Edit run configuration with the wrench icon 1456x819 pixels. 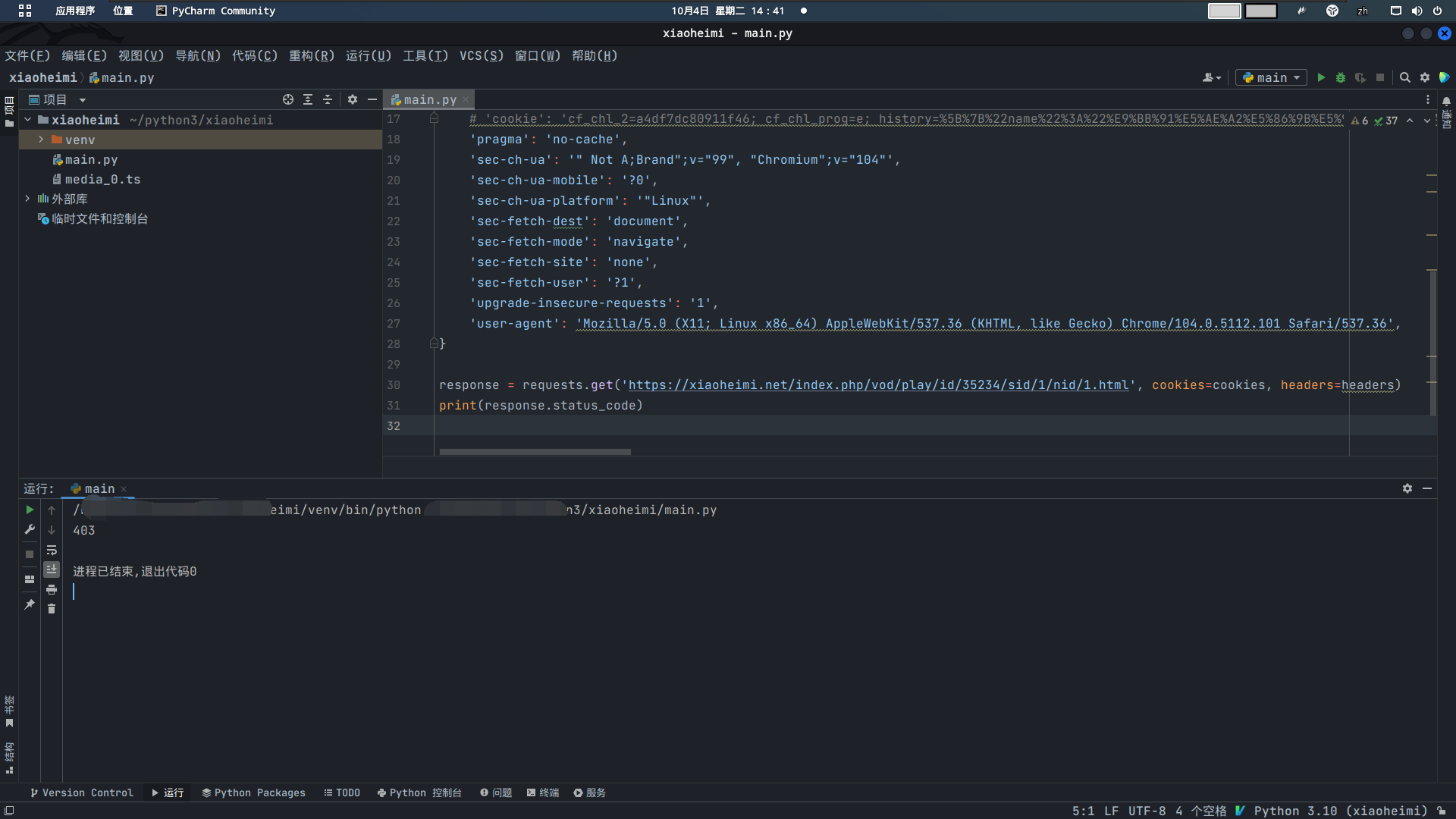(30, 529)
